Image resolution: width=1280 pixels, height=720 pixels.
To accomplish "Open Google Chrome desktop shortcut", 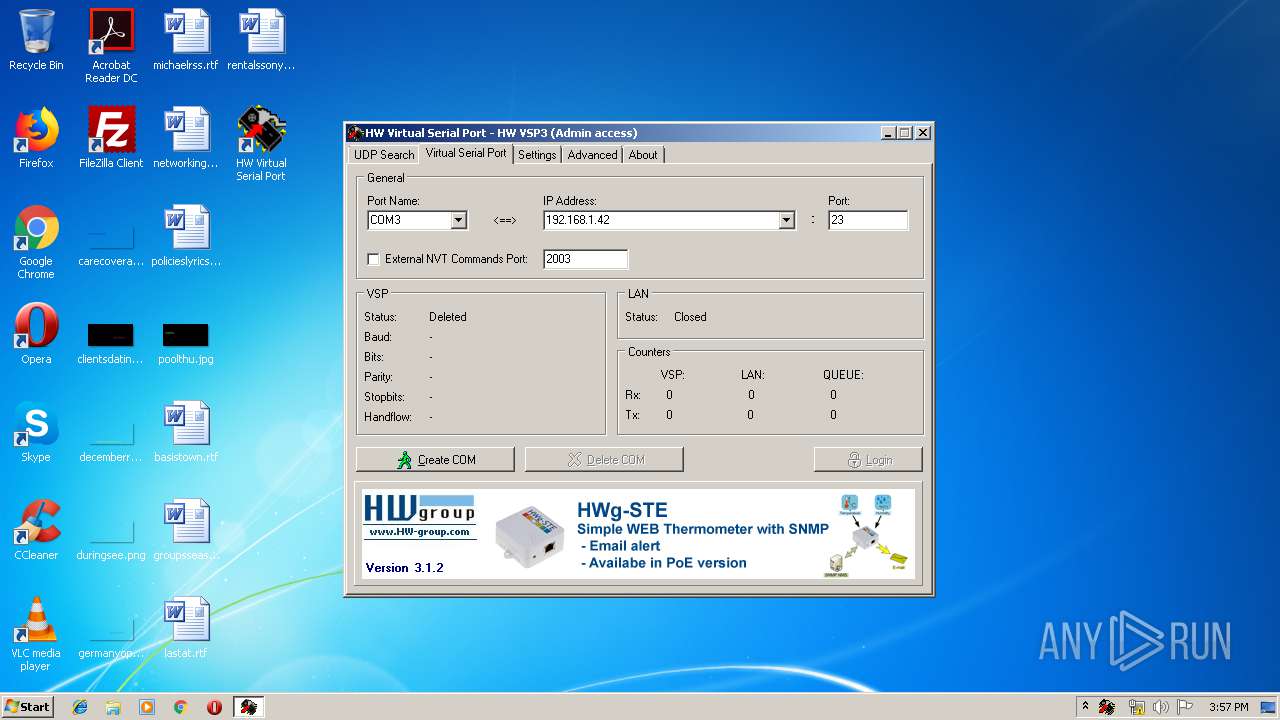I will (x=36, y=242).
